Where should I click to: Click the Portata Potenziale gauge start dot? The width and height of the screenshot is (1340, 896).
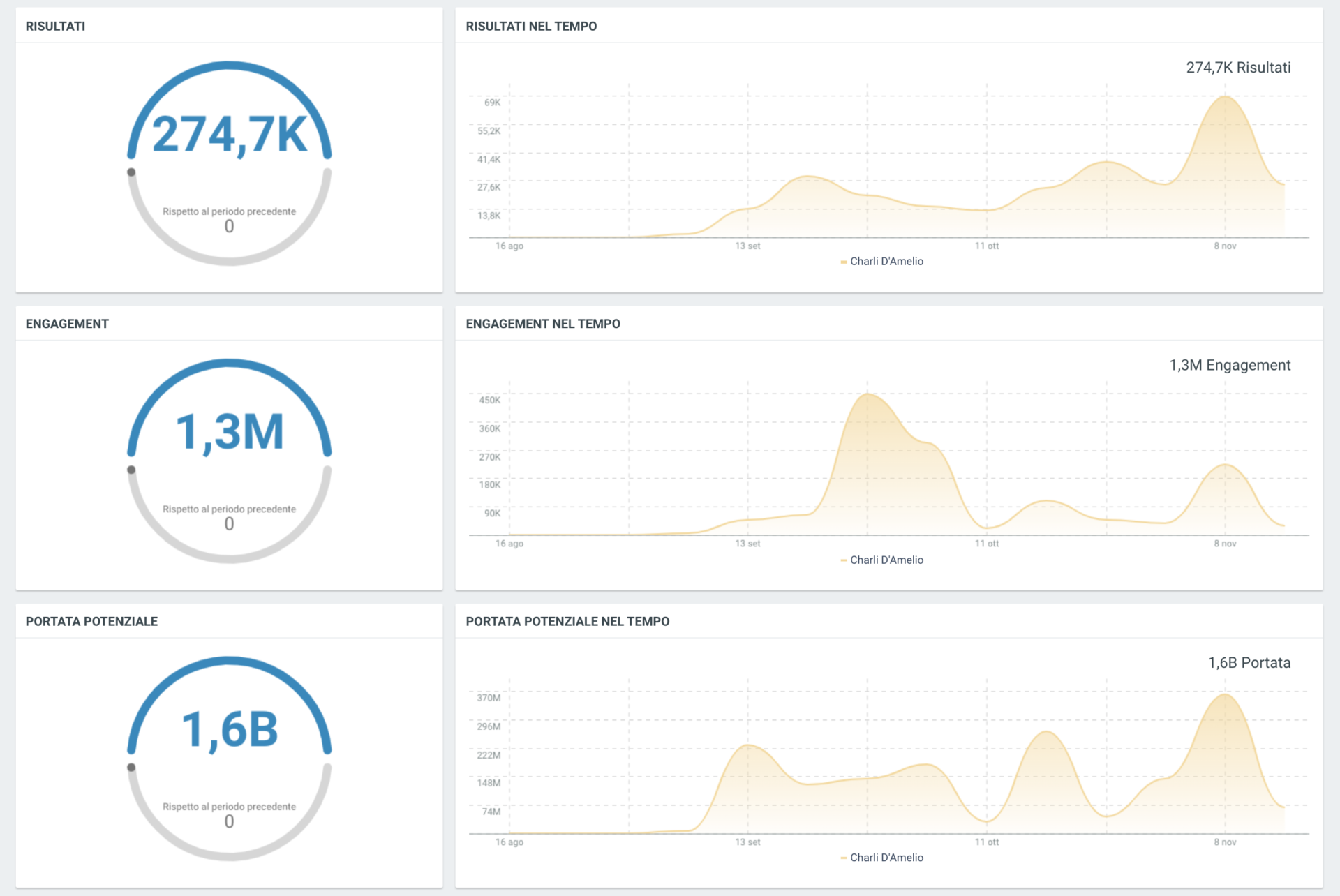(131, 768)
